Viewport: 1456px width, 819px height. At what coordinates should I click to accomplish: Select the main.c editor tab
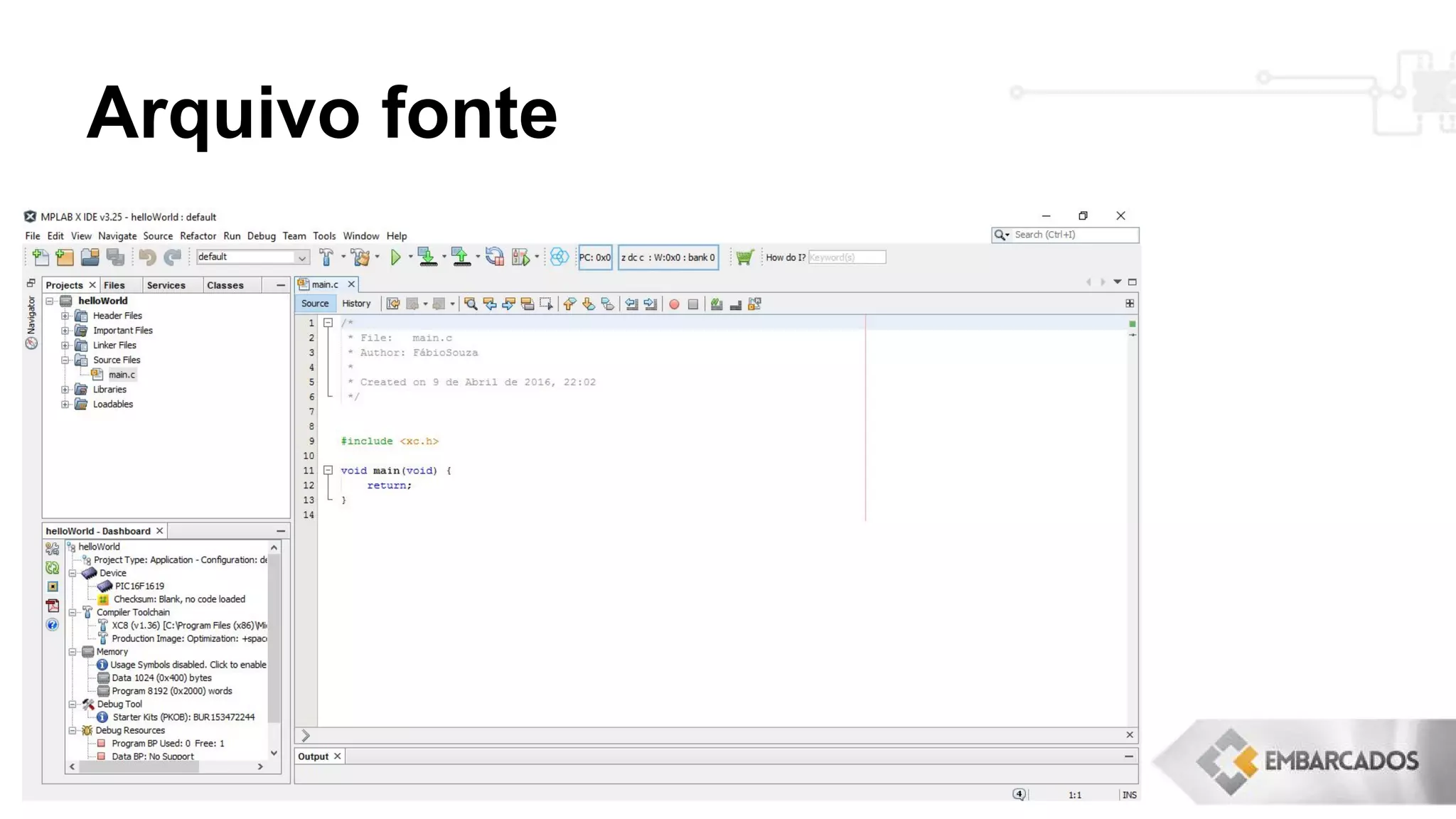[x=325, y=284]
